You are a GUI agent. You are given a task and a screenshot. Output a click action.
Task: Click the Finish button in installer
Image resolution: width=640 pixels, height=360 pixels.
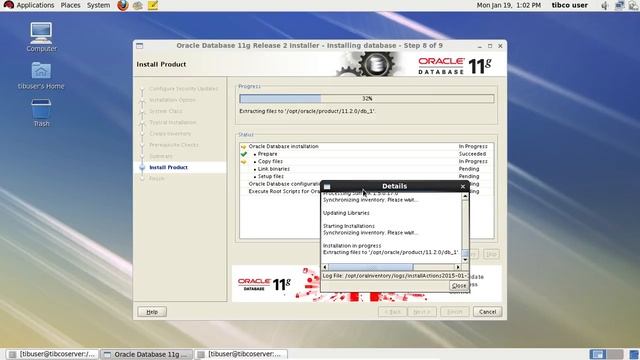(x=454, y=312)
